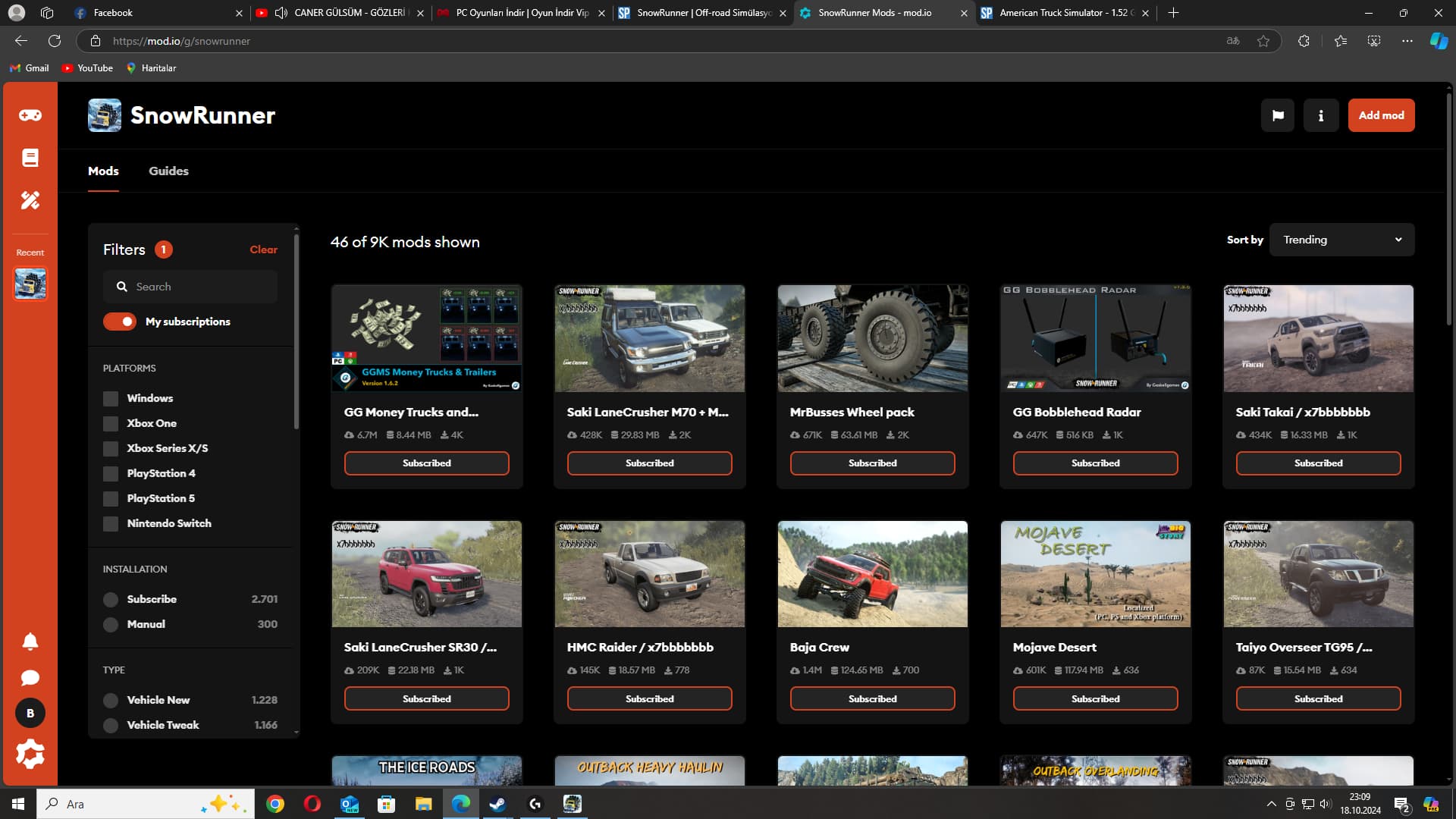Viewport: 1456px width, 819px height.
Task: Click the SnowRunner game logo icon
Action: (x=105, y=115)
